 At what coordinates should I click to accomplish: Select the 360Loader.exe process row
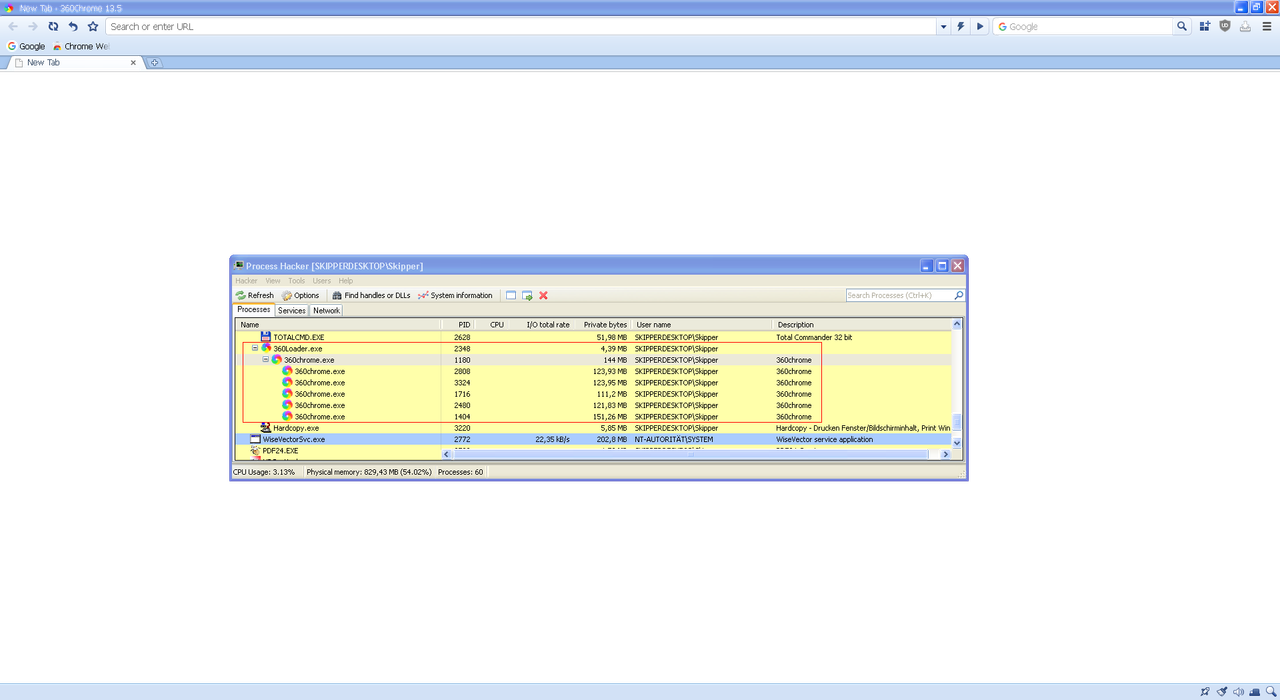coord(594,349)
